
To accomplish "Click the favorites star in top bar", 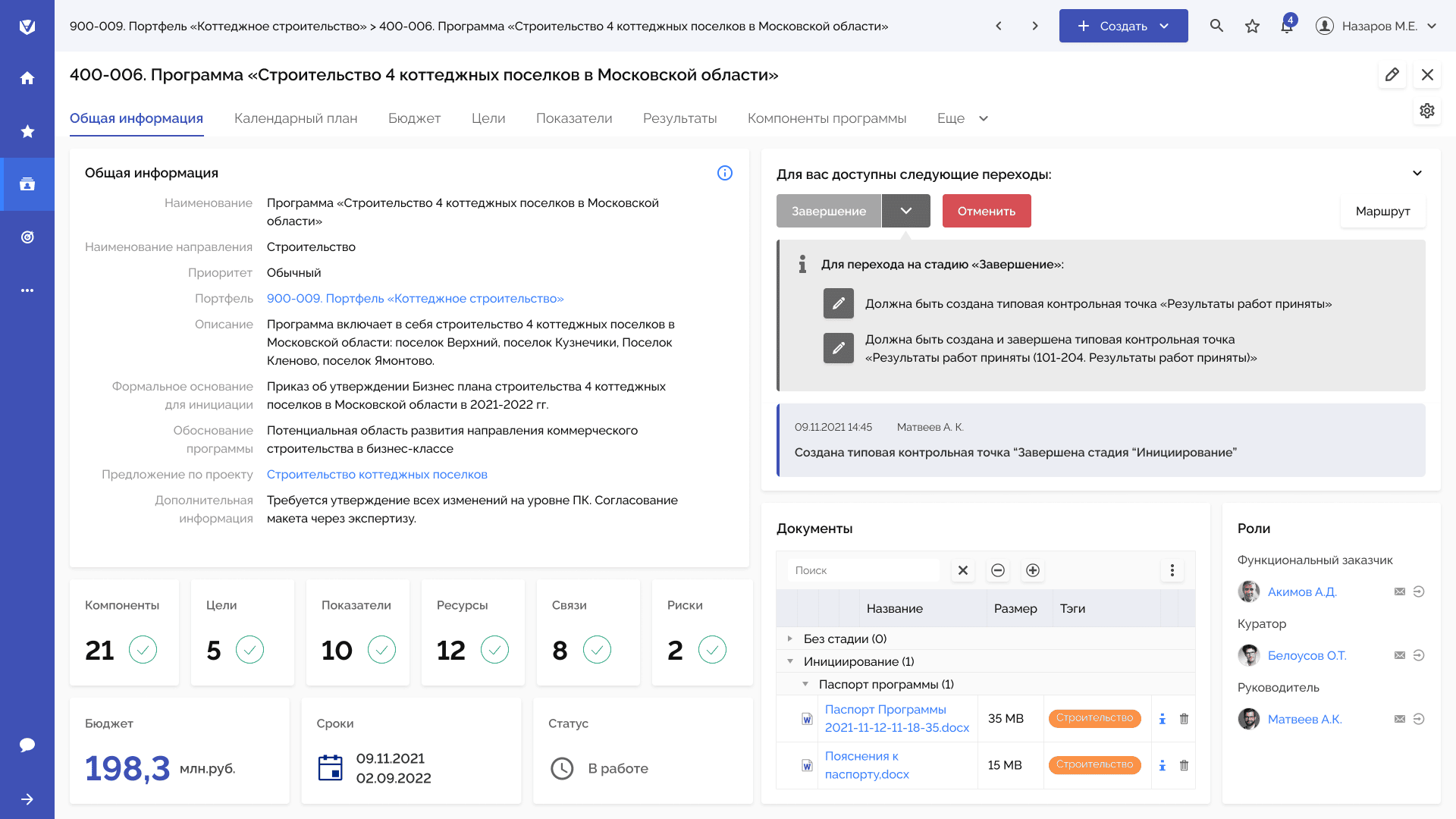I will pyautogui.click(x=1252, y=27).
